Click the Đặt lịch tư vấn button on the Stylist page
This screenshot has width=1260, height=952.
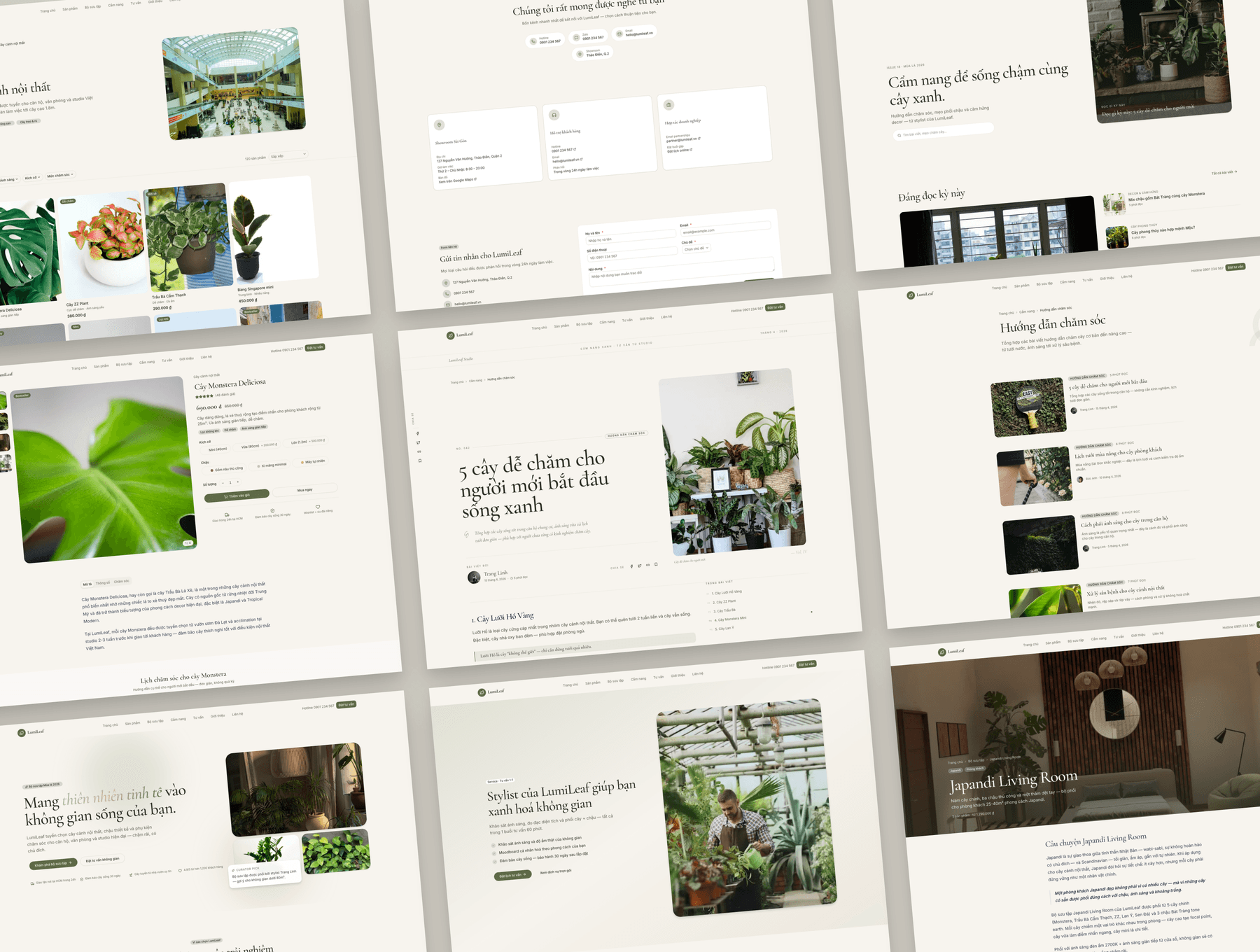[x=512, y=875]
